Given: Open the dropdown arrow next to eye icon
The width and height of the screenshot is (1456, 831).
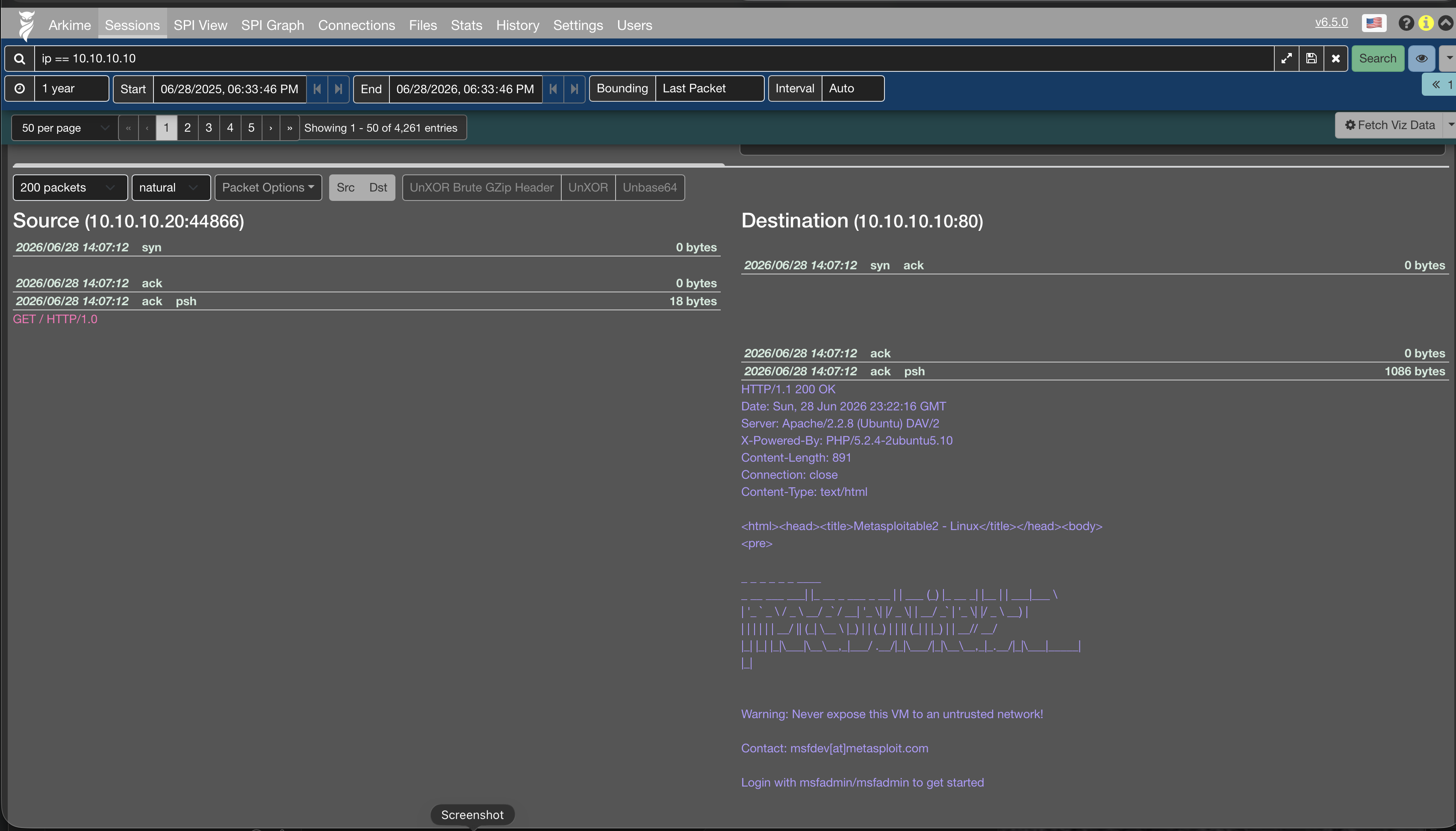Looking at the screenshot, I should pos(1449,59).
